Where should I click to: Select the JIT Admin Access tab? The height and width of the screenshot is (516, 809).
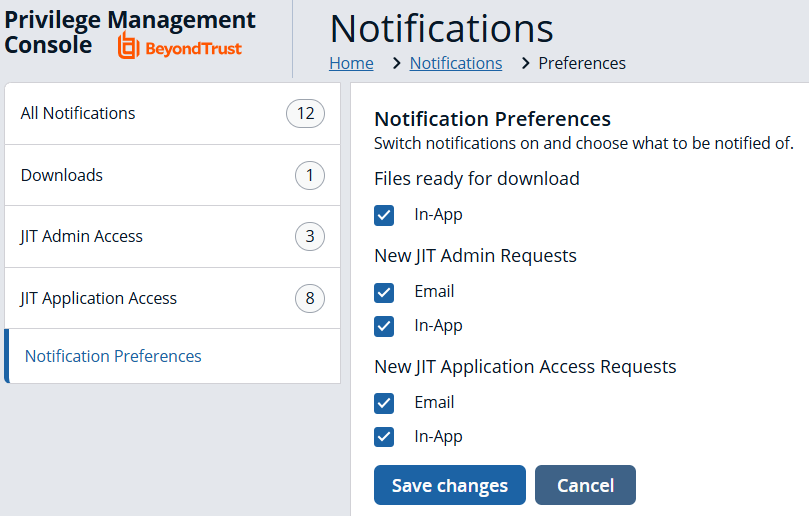pos(172,237)
